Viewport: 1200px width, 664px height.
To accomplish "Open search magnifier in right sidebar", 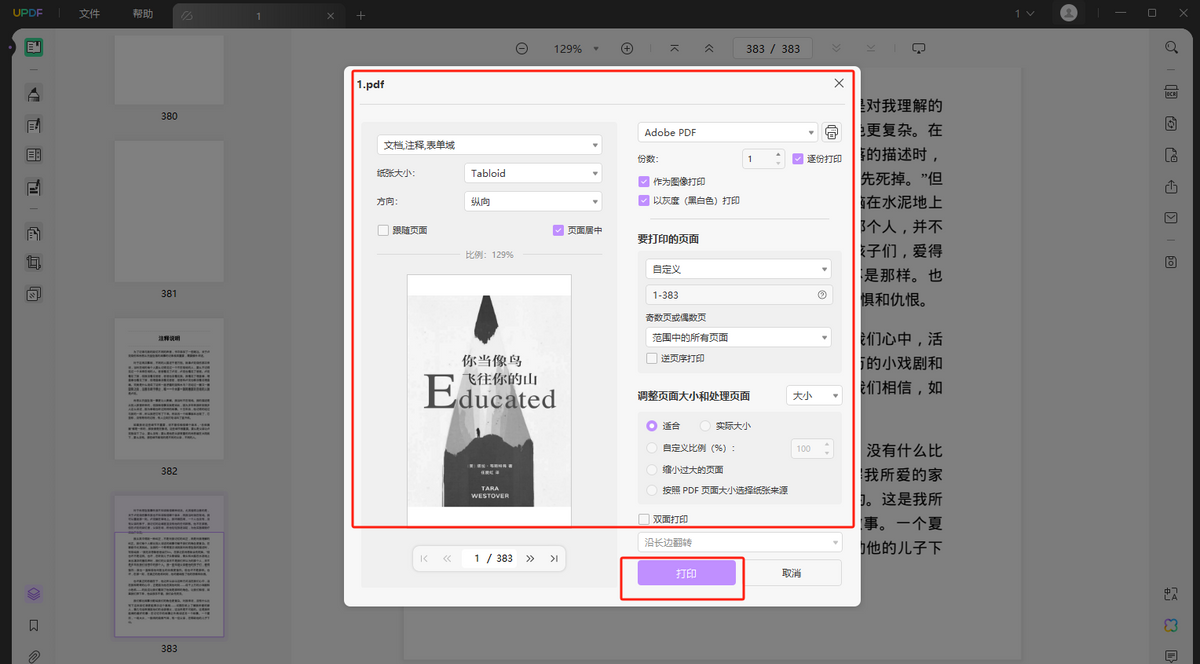I will click(x=1171, y=47).
